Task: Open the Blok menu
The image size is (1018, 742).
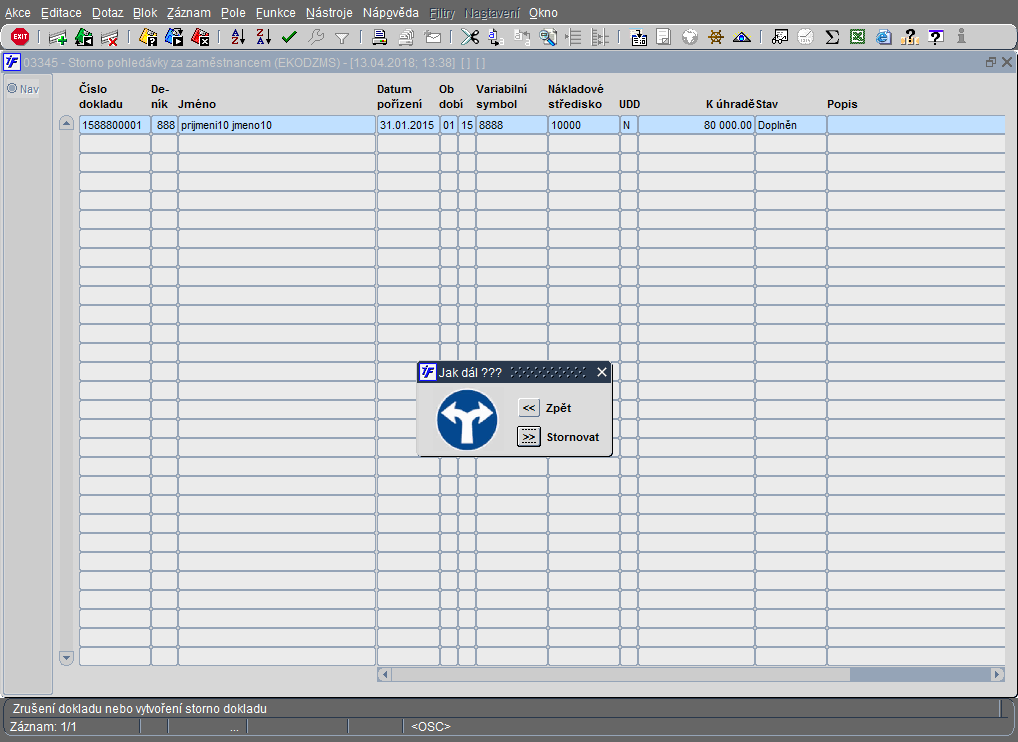Action: 145,13
